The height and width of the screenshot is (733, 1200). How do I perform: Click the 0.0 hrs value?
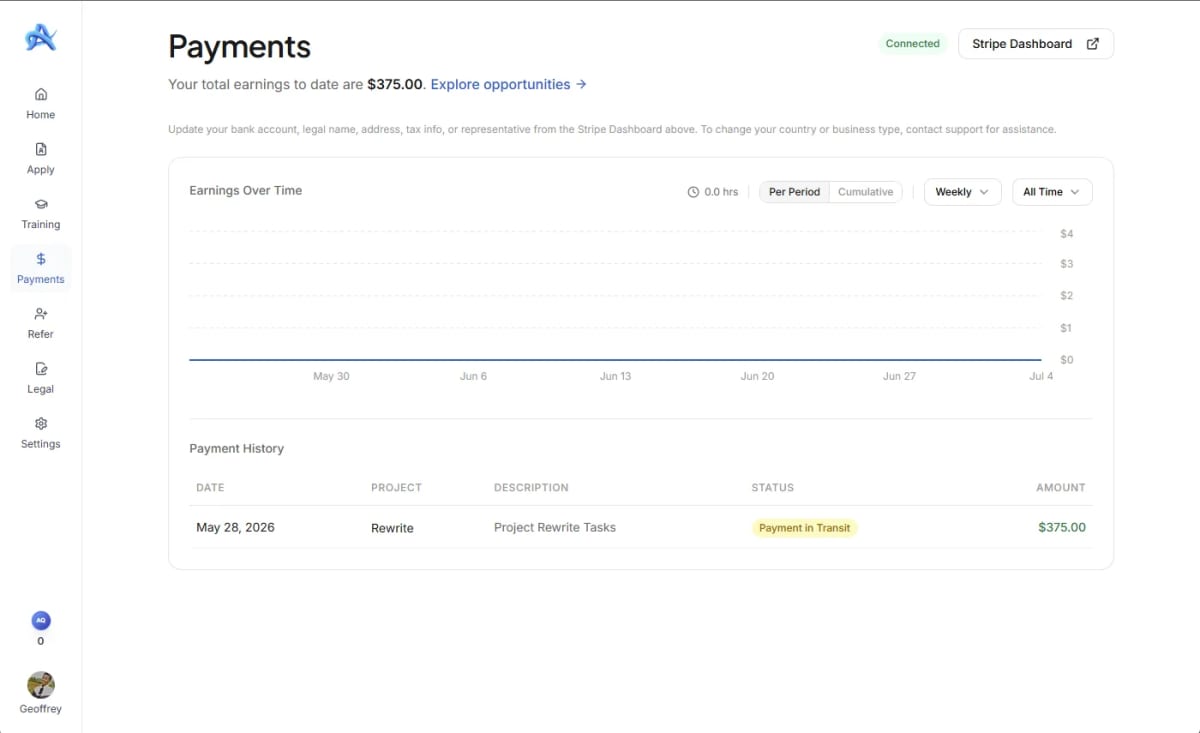pos(721,192)
